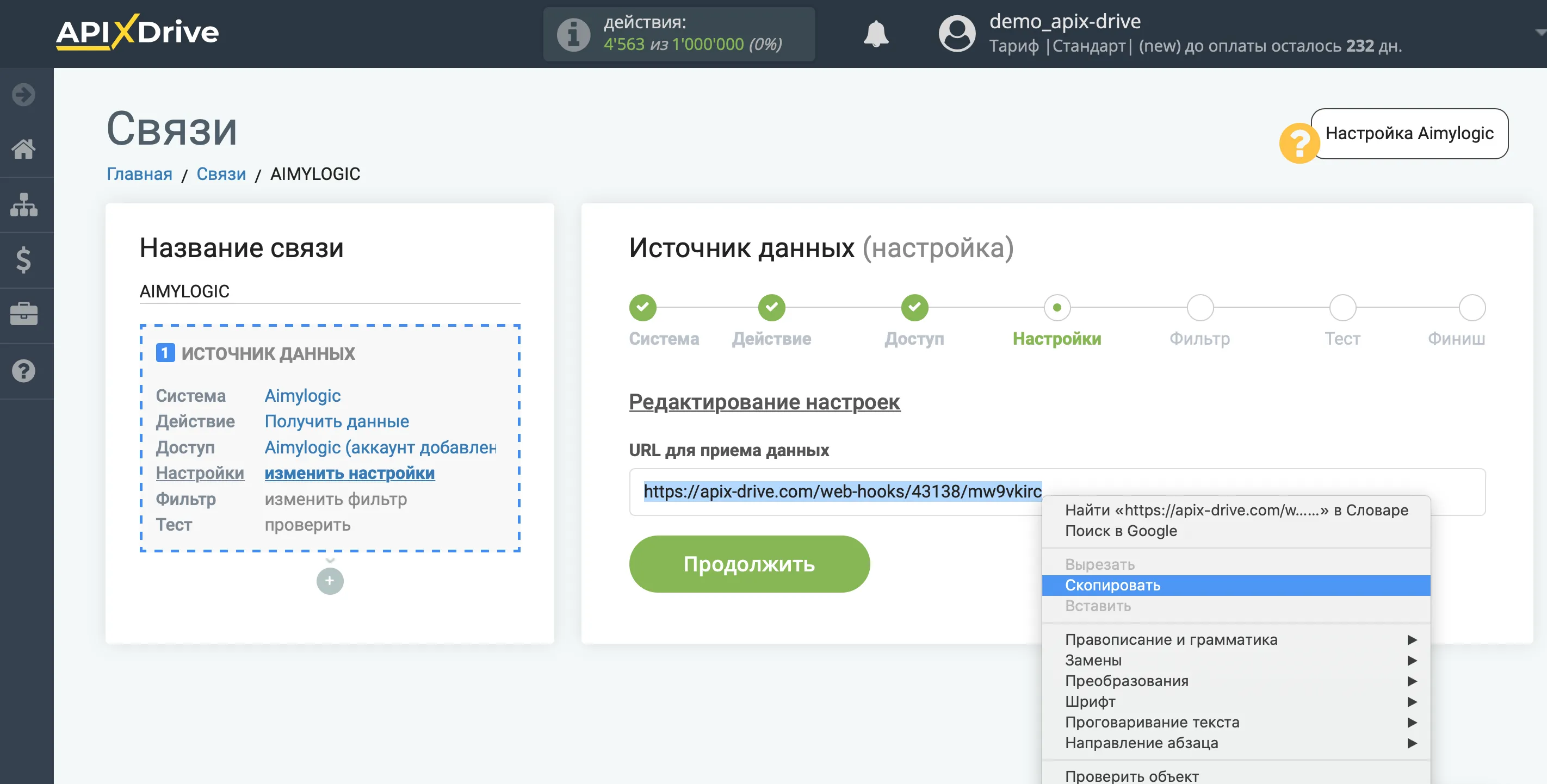The width and height of the screenshot is (1547, 784).
Task: Click the изменить настройки link
Action: click(350, 473)
